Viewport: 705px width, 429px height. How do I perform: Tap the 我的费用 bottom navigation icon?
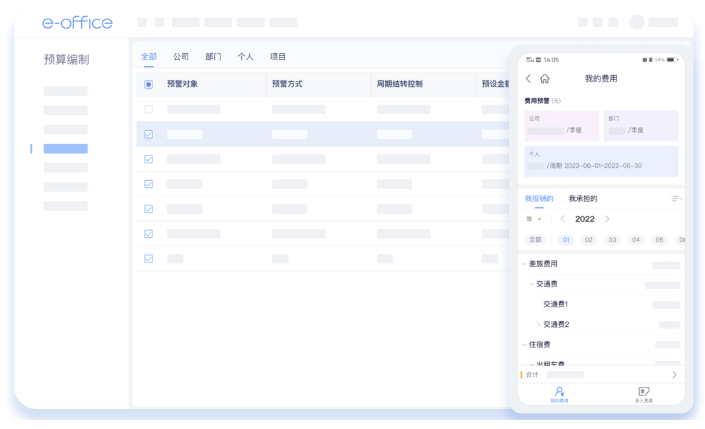pos(559,394)
